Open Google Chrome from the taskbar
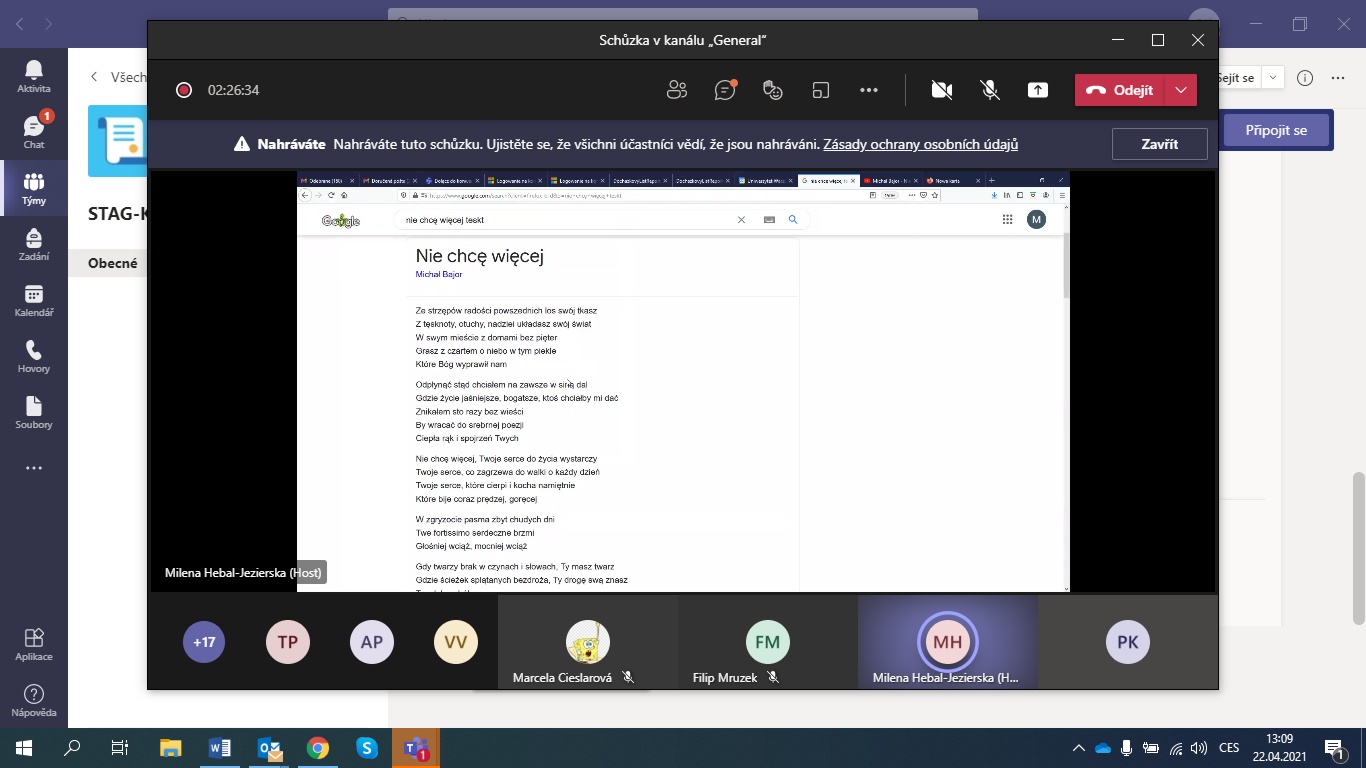The image size is (1366, 768). (318, 748)
